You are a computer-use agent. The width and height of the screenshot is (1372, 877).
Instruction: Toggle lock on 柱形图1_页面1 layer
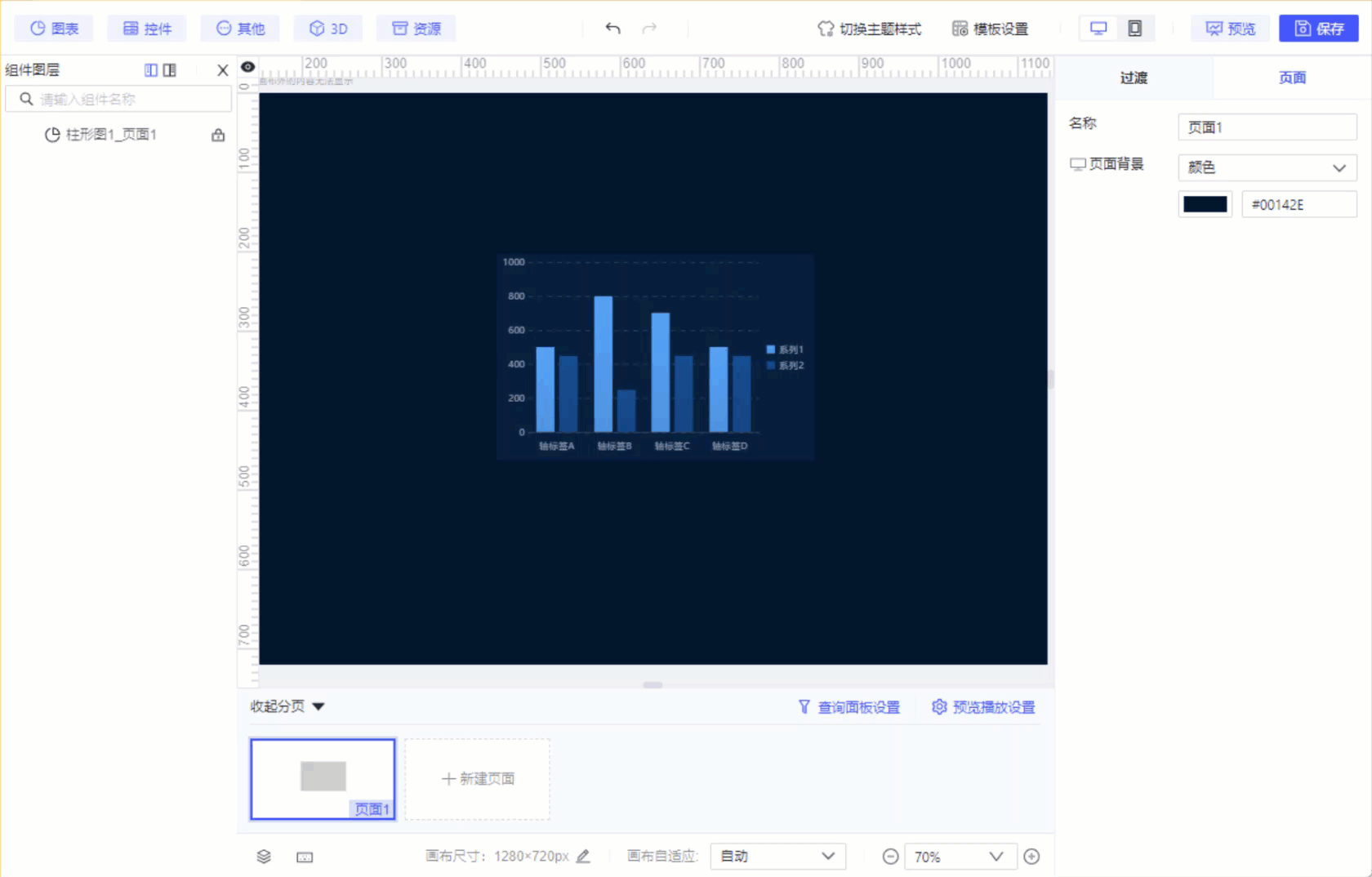pos(218,135)
